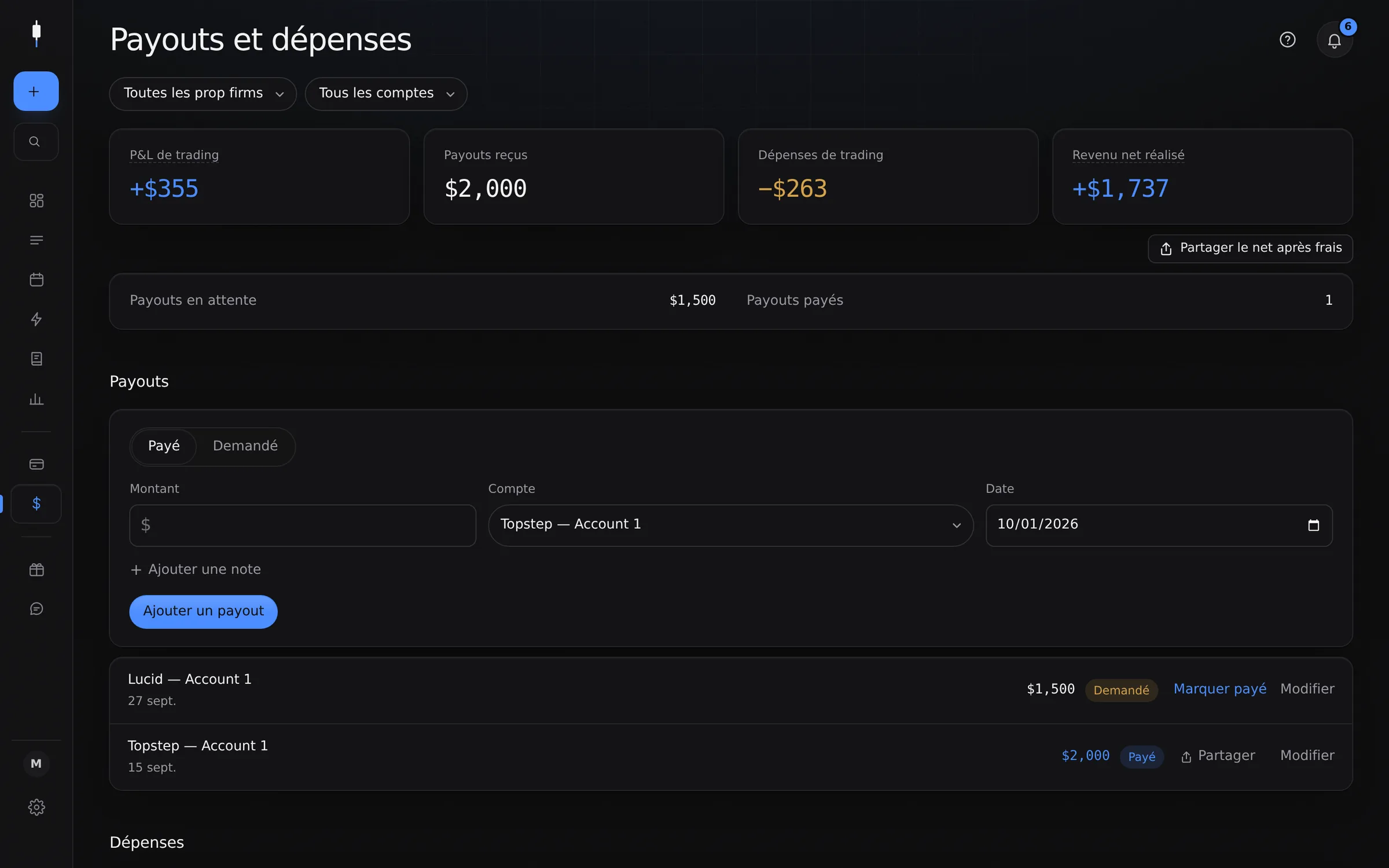Viewport: 1389px width, 868px height.
Task: Click the Payé badge on Topstep row
Action: [1141, 757]
